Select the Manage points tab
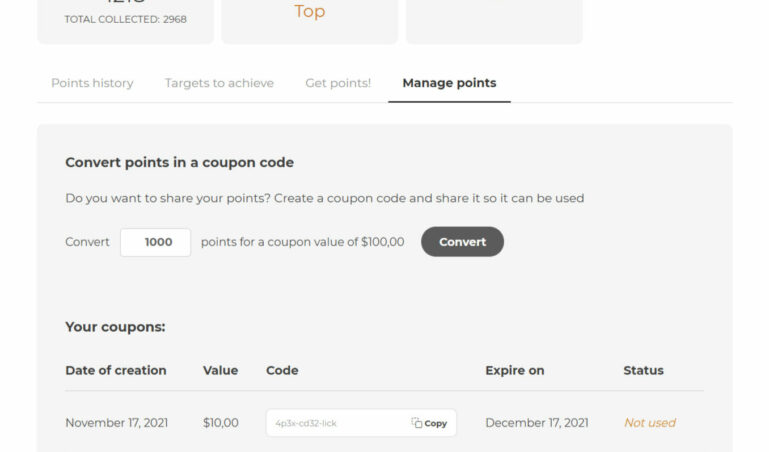 (449, 83)
